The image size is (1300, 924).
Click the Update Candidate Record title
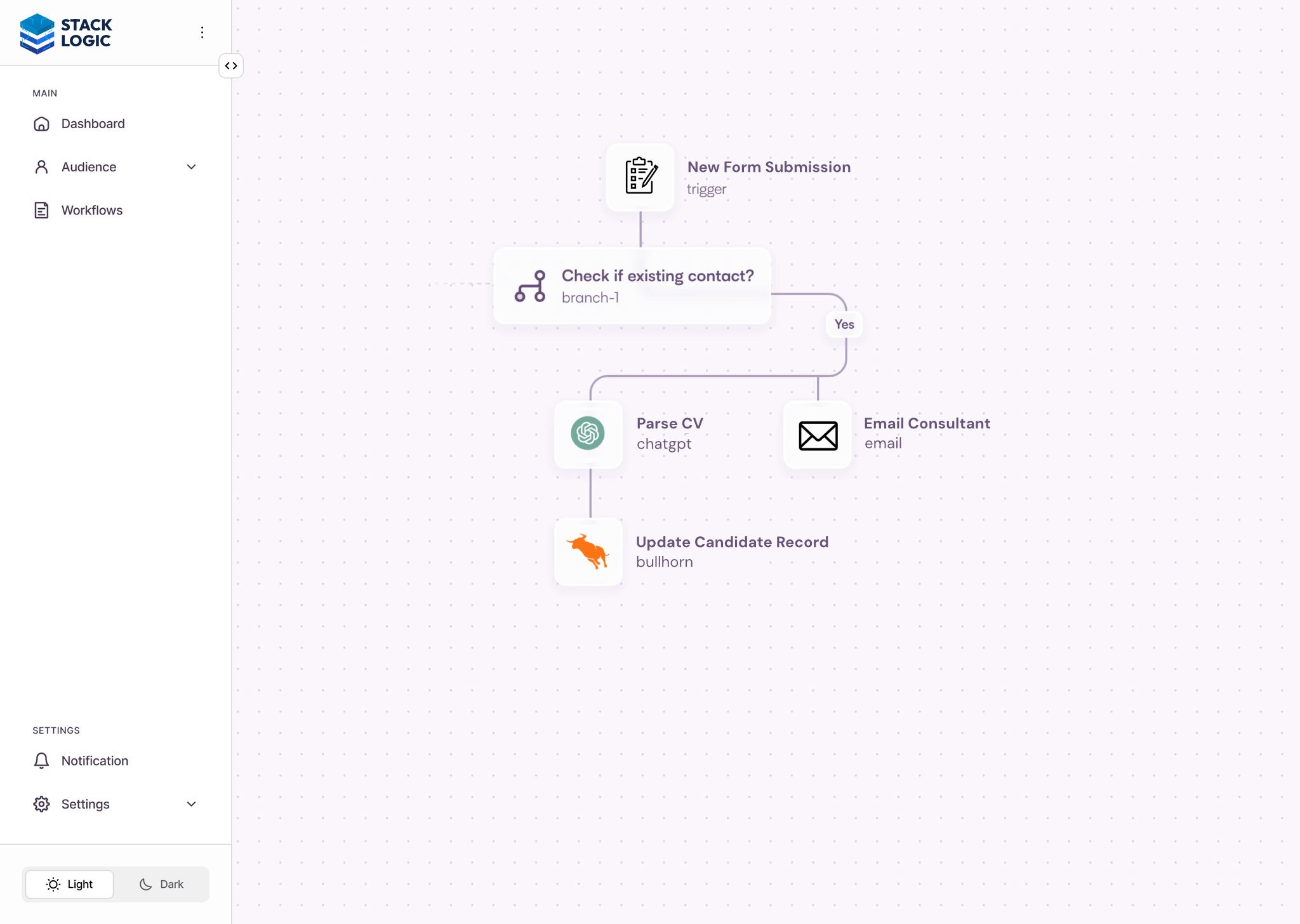coord(732,542)
